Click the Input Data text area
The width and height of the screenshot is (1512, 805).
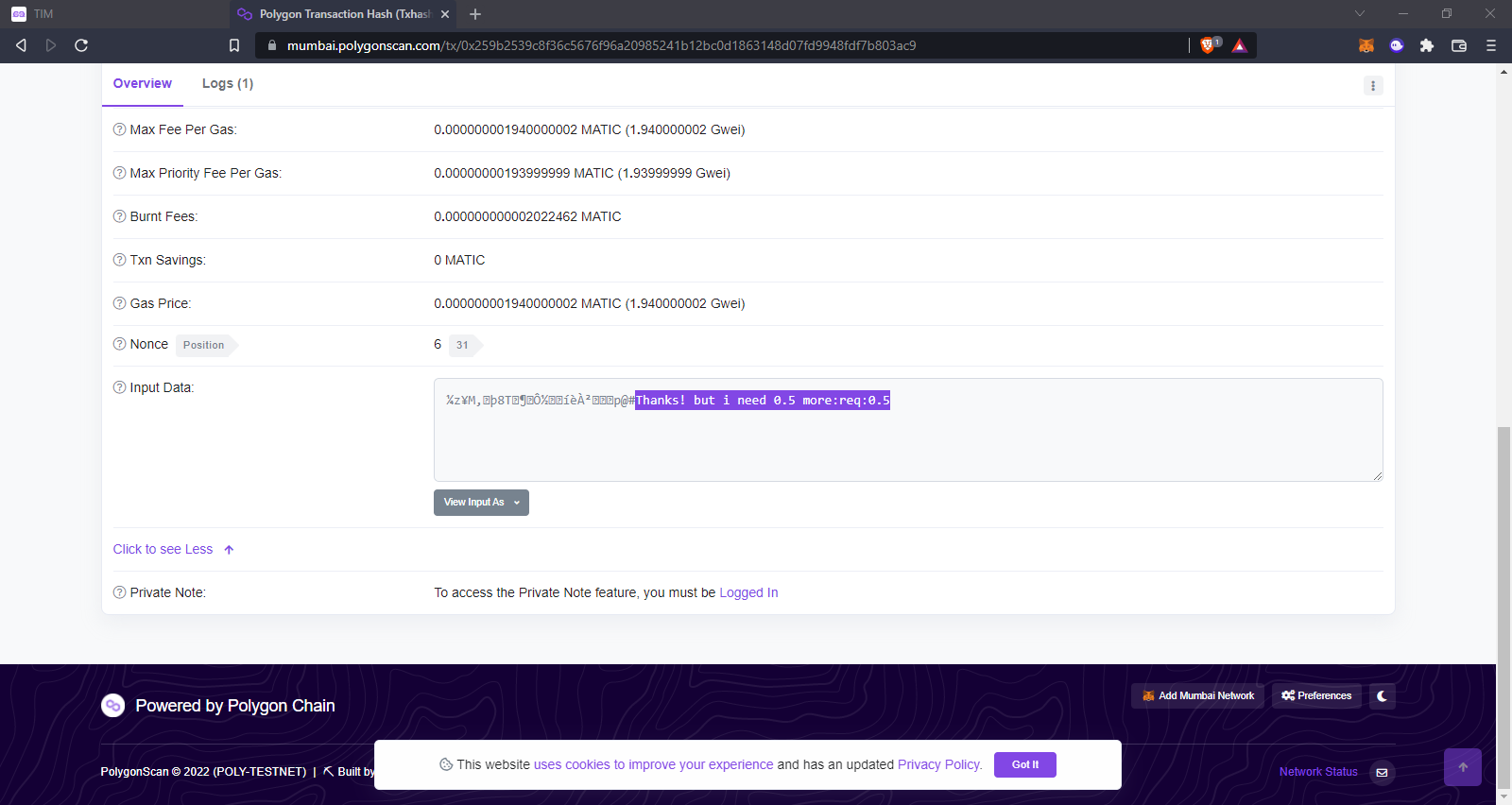point(908,430)
